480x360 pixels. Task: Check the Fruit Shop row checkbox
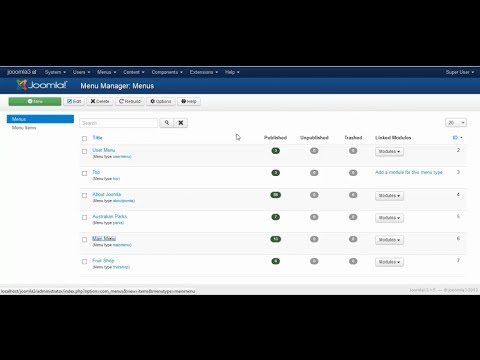pos(84,262)
